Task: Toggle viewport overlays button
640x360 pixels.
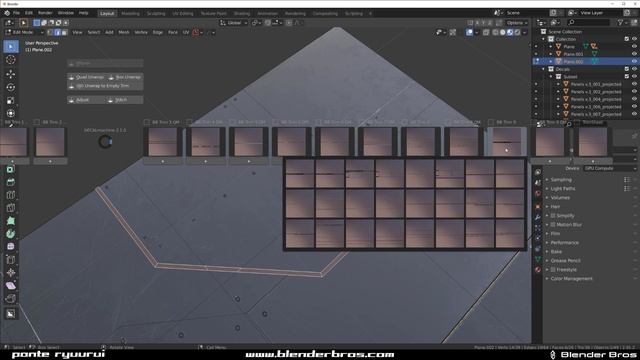Action: 469,32
